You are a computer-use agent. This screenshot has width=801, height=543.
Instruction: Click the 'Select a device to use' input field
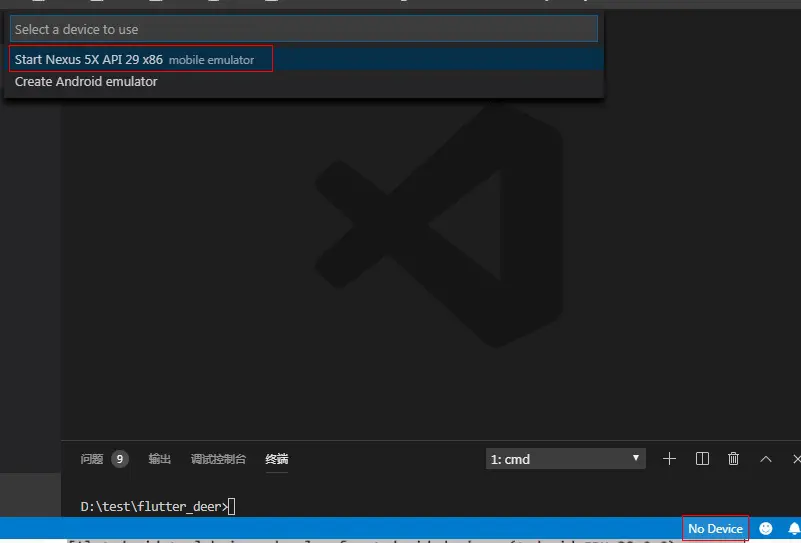(303, 29)
